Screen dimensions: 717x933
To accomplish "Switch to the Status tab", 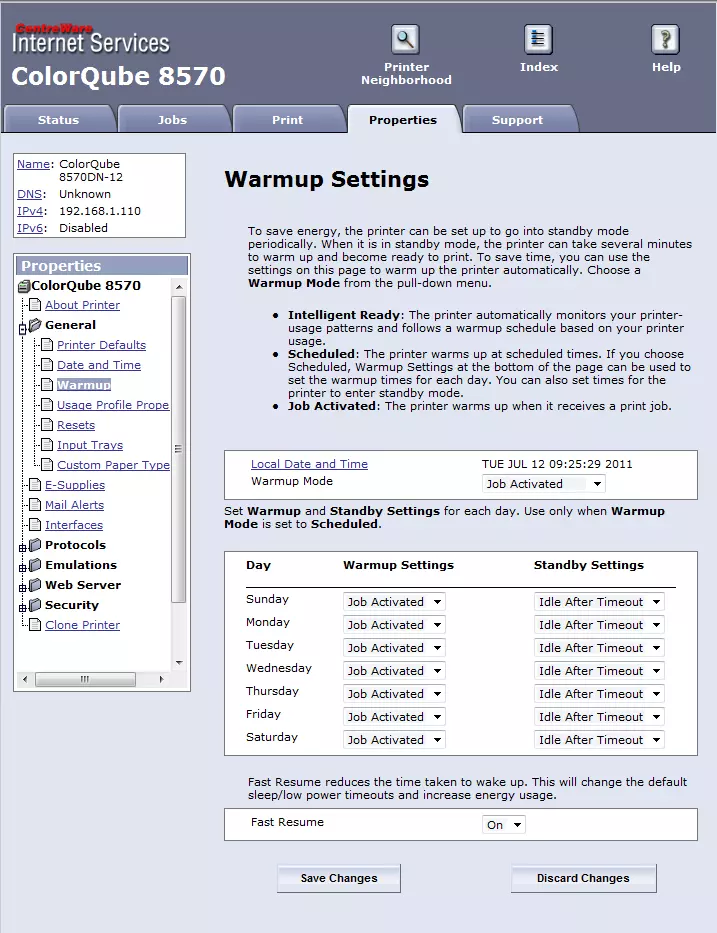I will click(58, 120).
